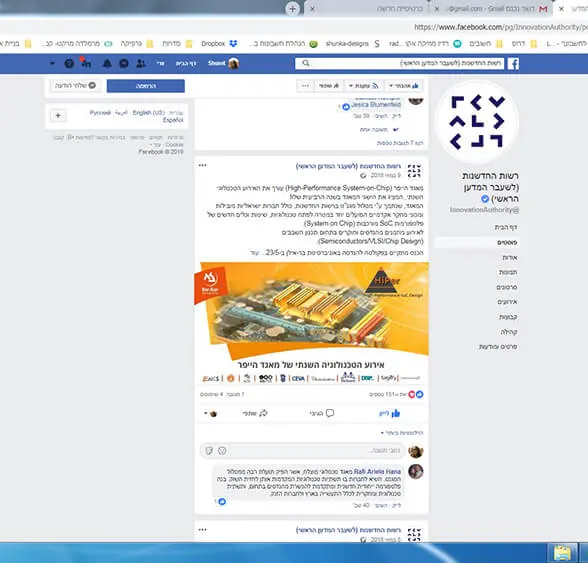588x563 pixels.
Task: Open the notifications bell icon
Action: pyautogui.click(x=107, y=63)
